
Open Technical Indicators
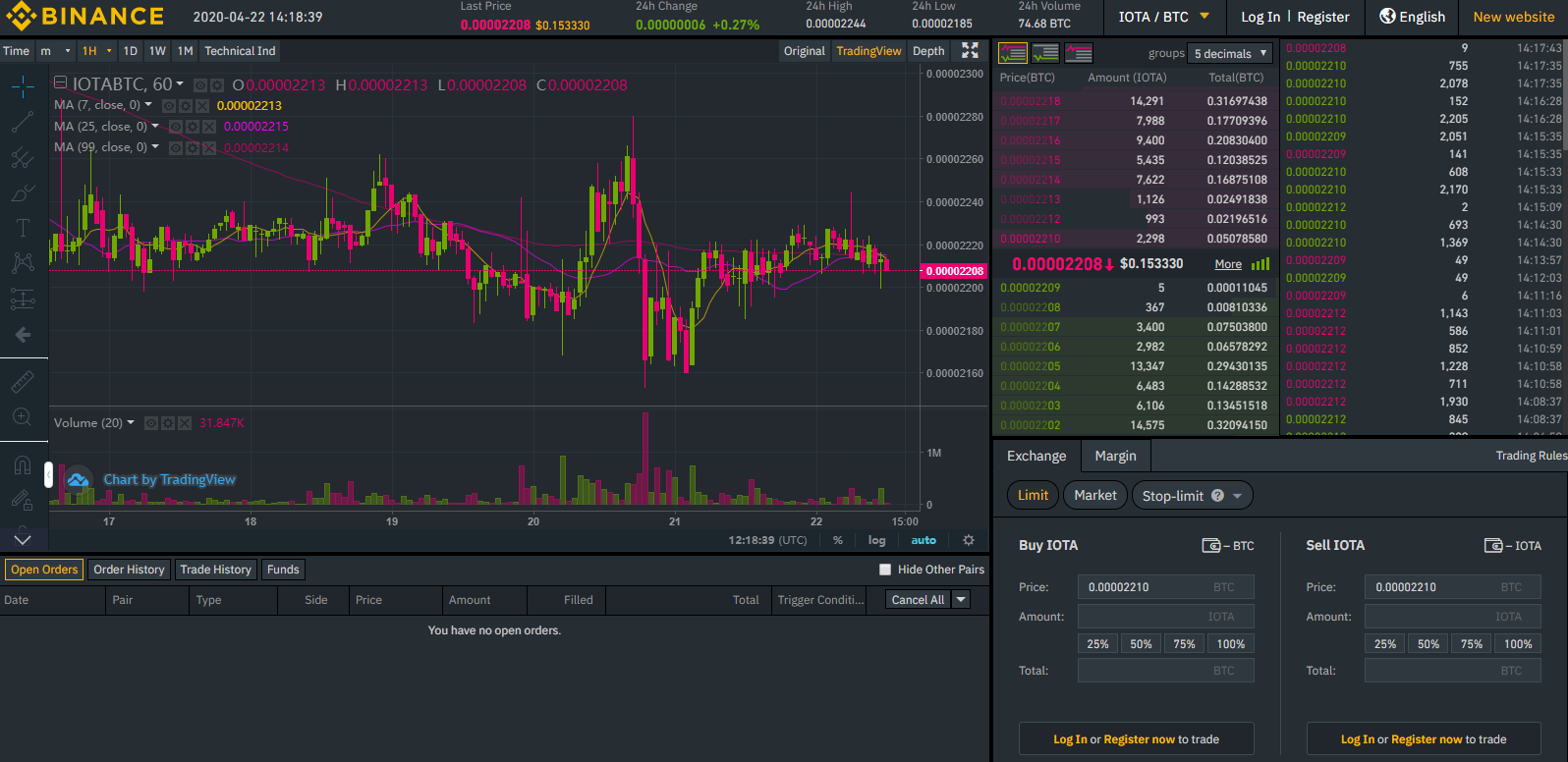pyautogui.click(x=240, y=51)
